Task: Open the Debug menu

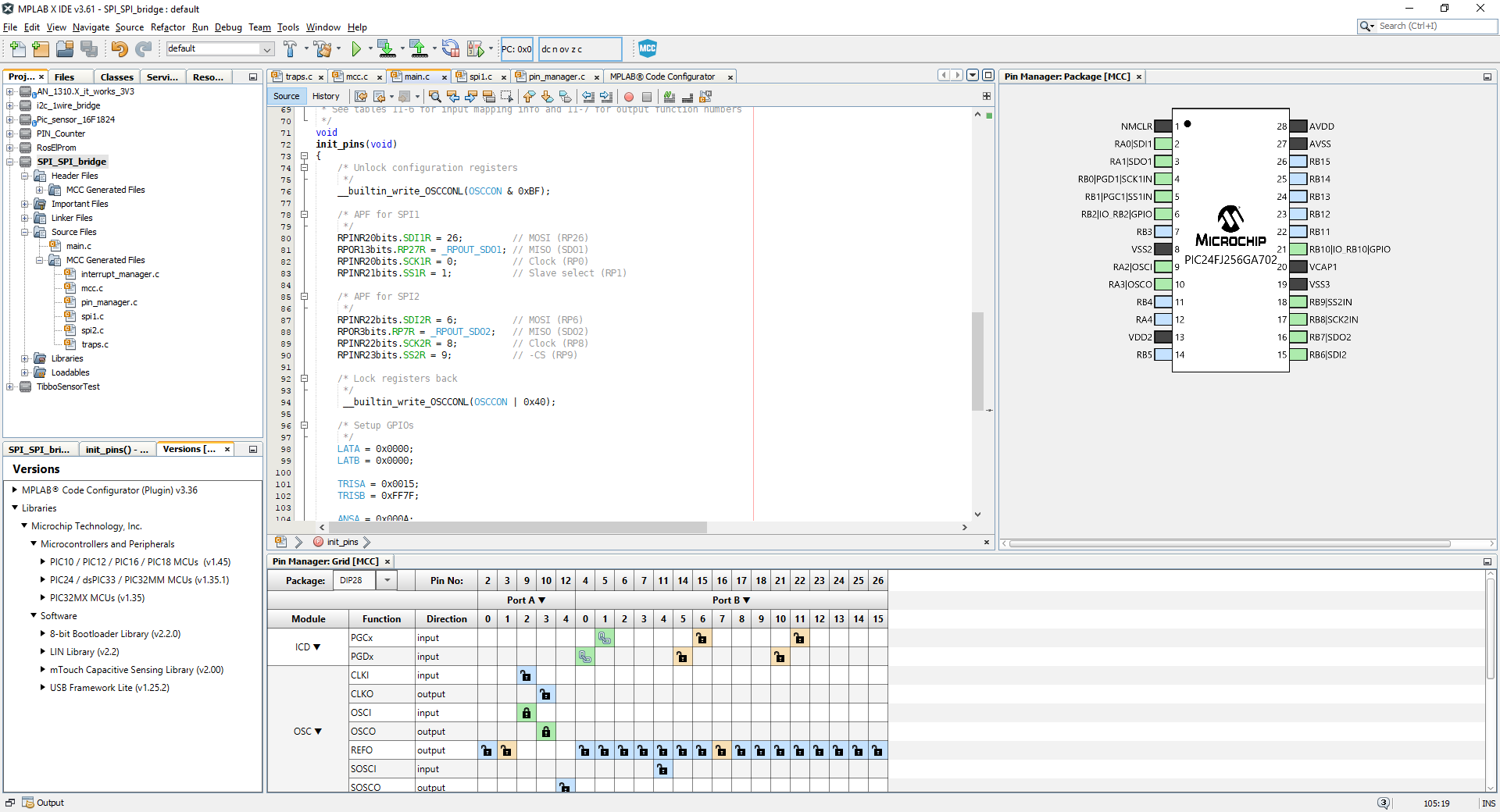Action: (x=228, y=27)
